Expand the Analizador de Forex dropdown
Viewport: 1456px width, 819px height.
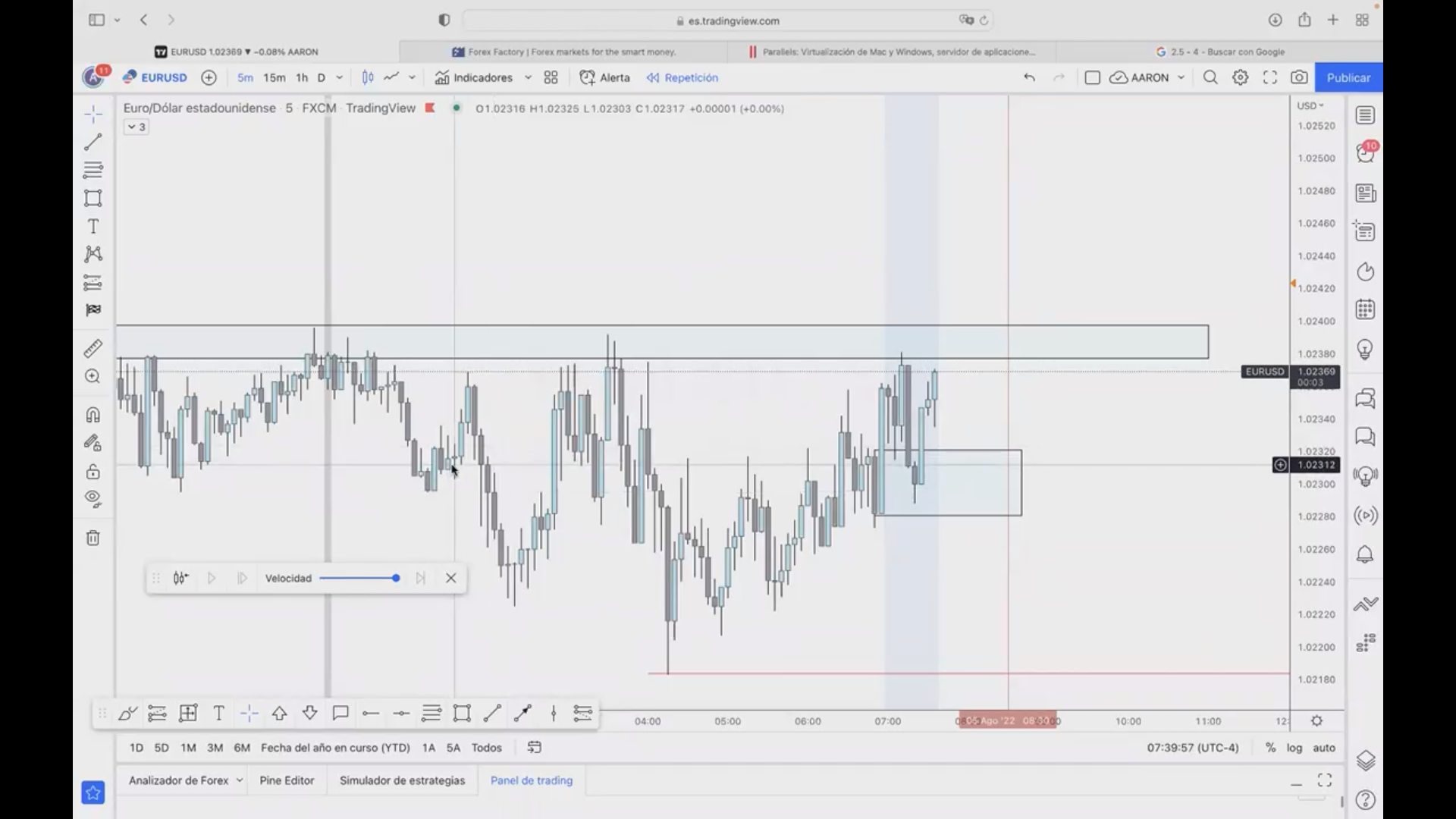[x=240, y=780]
